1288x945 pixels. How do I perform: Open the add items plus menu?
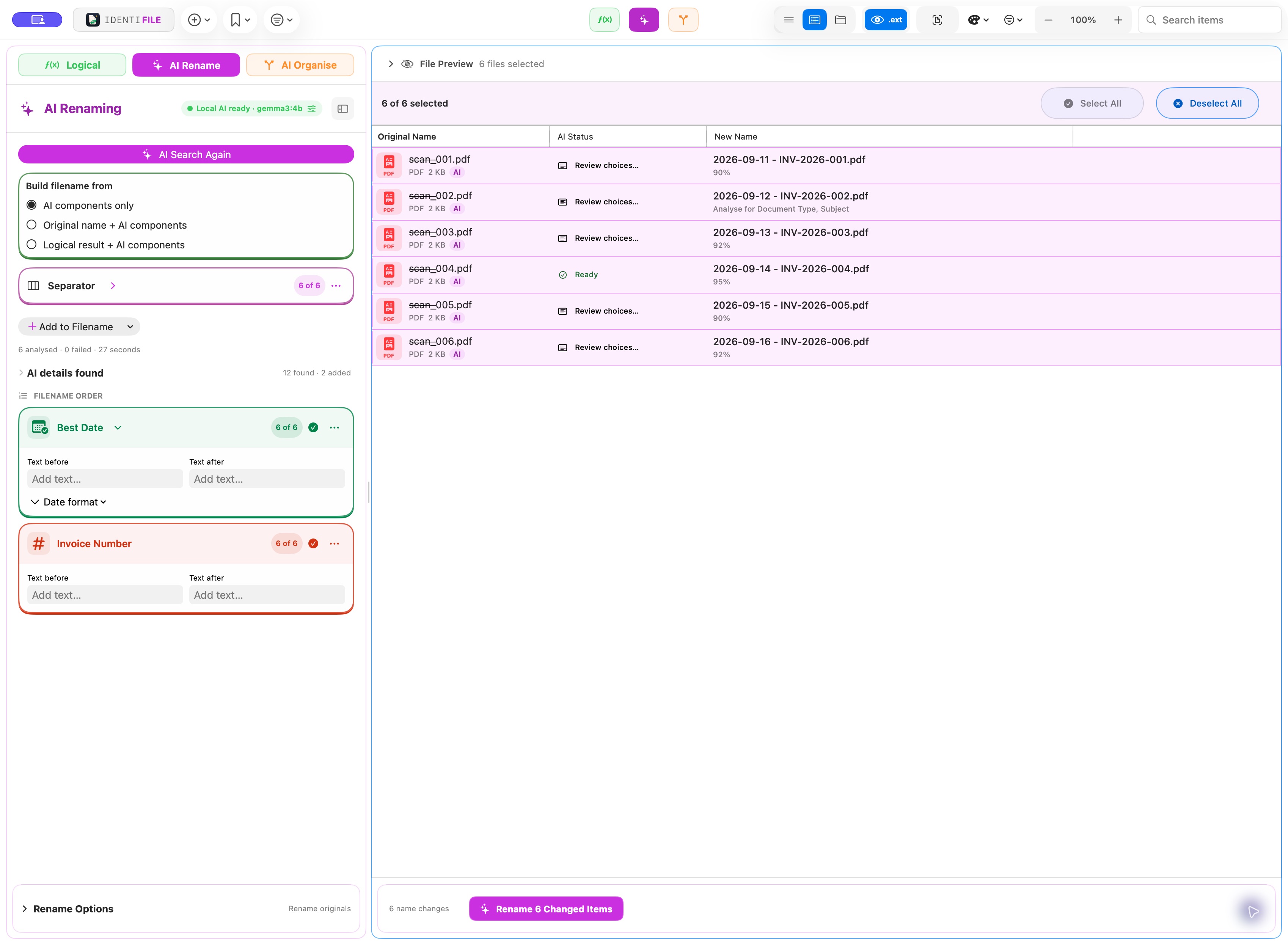[199, 20]
